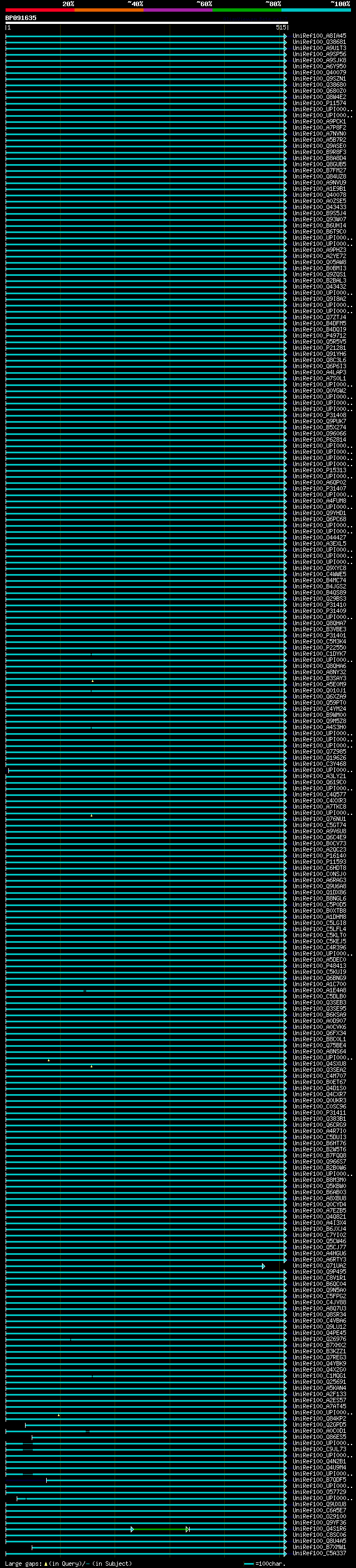Image resolution: width=356 pixels, height=1568 pixels.
Task: Select label UniRef100_Q40821
Action: point(319,1217)
